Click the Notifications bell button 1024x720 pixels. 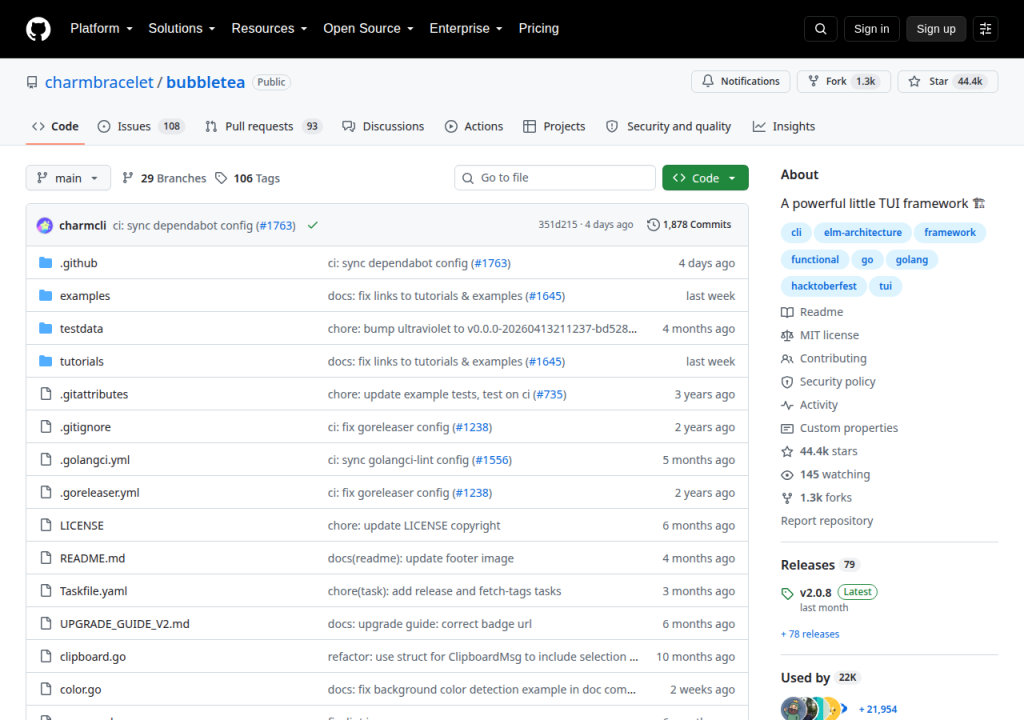point(741,81)
